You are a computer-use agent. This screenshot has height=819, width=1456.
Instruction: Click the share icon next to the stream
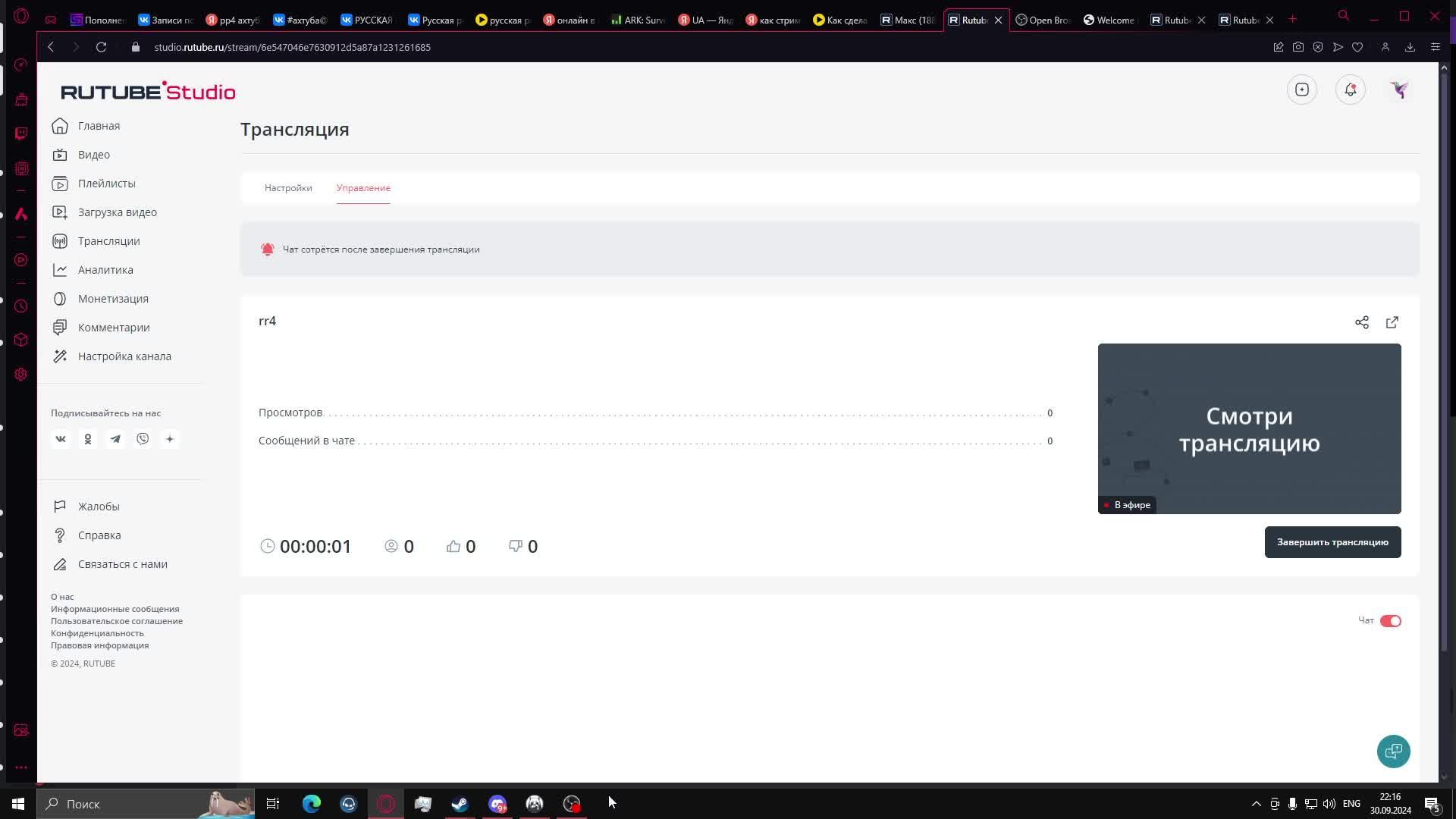tap(1361, 322)
